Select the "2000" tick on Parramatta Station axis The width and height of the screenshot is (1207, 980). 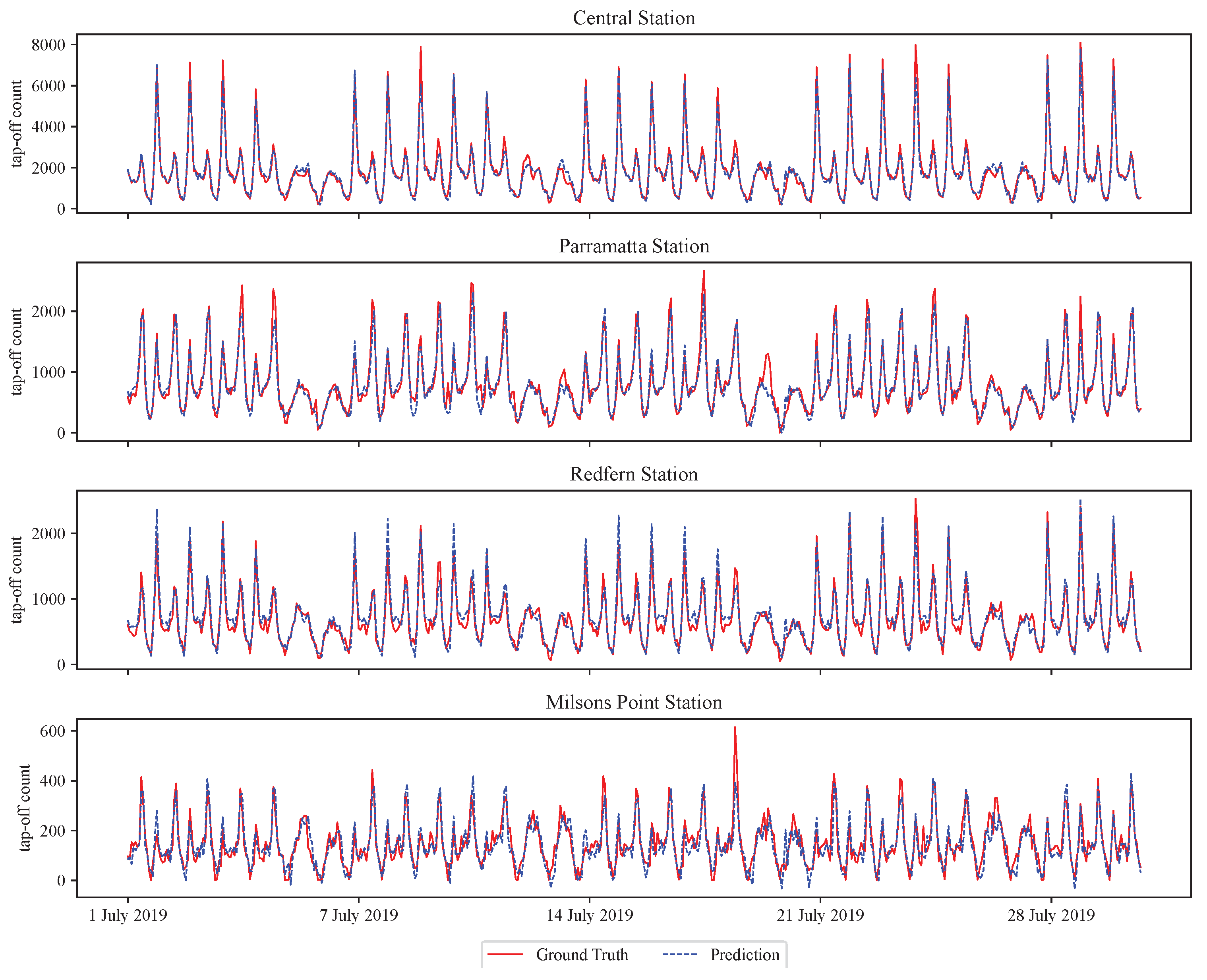click(x=48, y=312)
